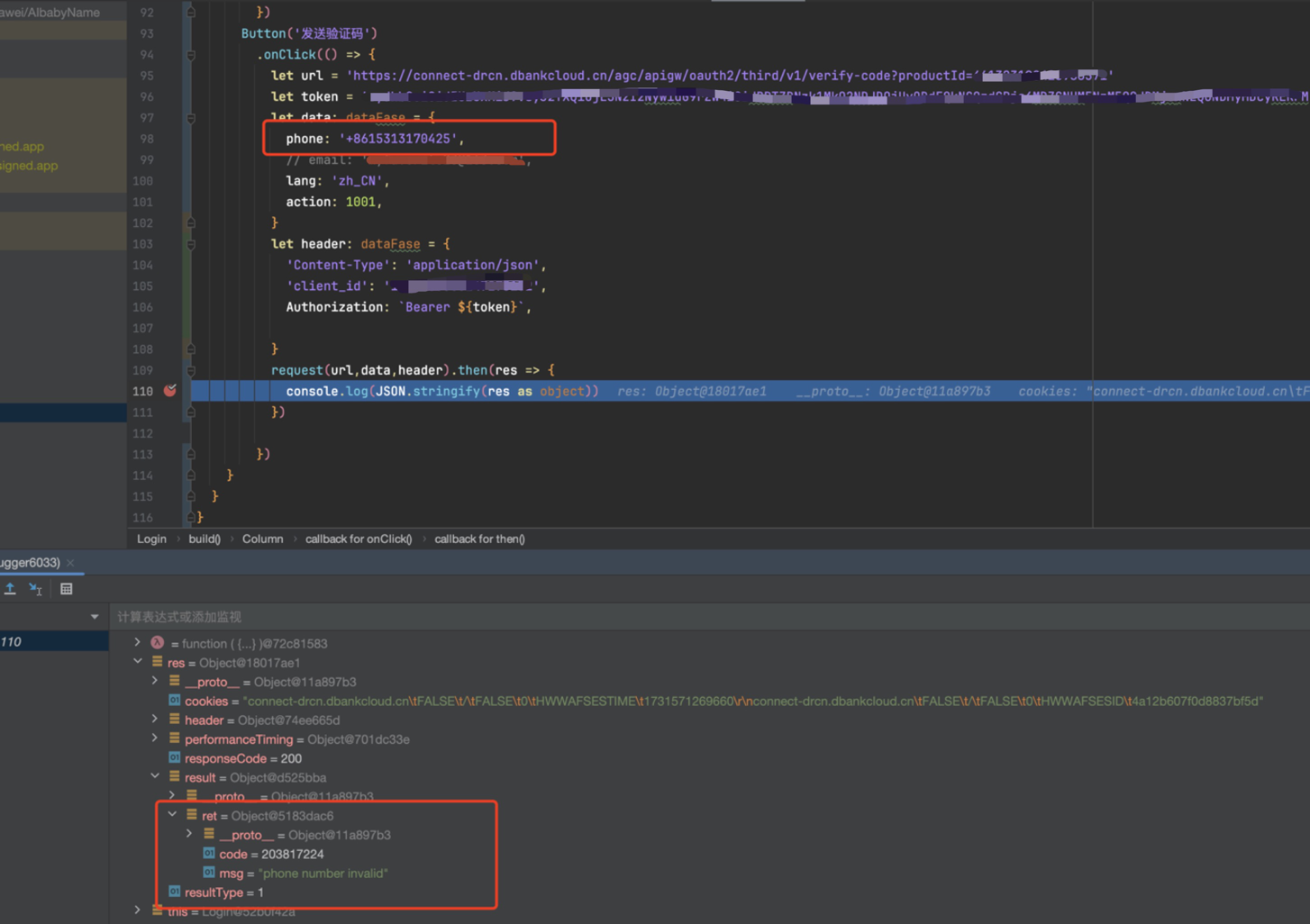Click the lambda function variable icon

[158, 643]
